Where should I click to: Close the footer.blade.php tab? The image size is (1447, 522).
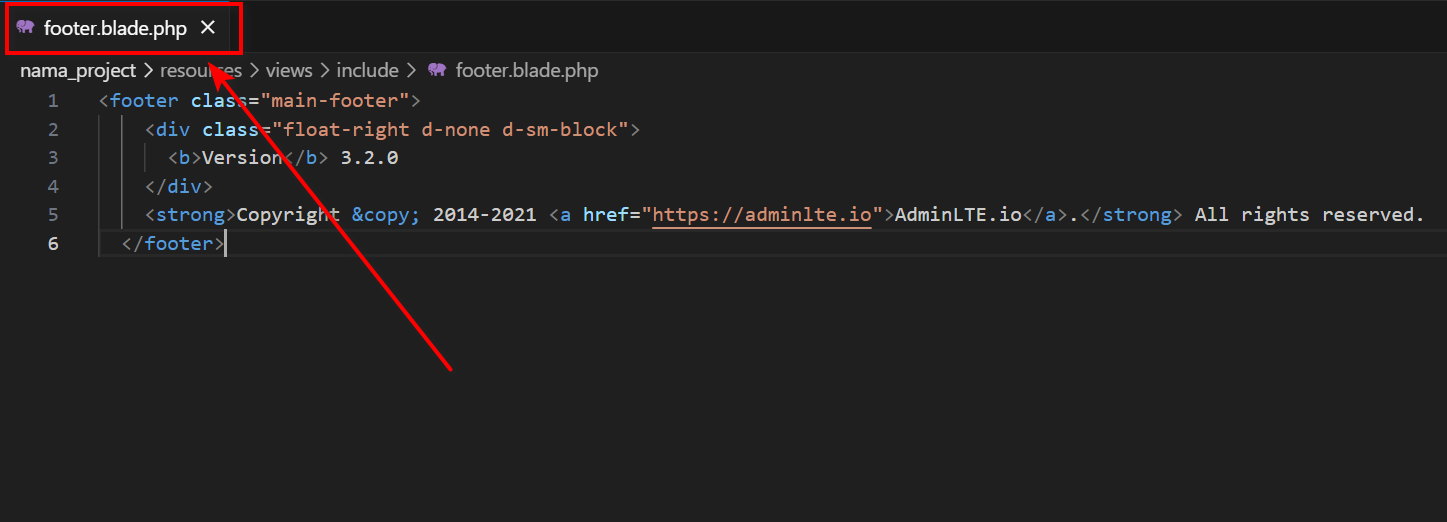[x=208, y=28]
